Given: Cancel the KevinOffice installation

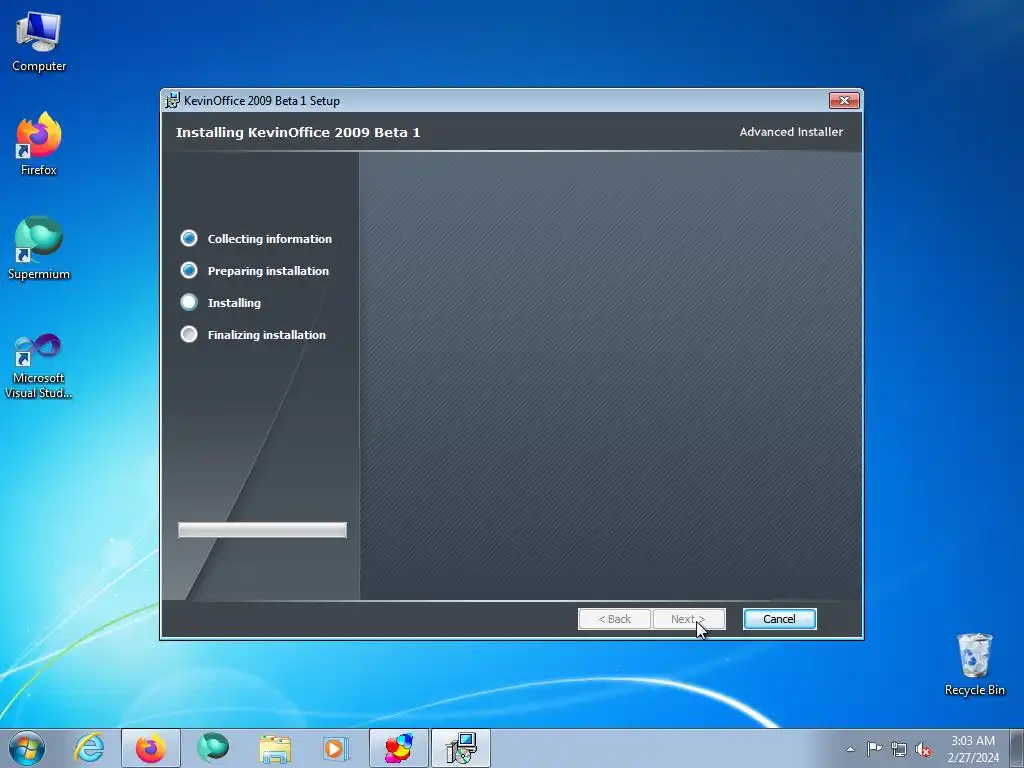Looking at the screenshot, I should (x=779, y=619).
